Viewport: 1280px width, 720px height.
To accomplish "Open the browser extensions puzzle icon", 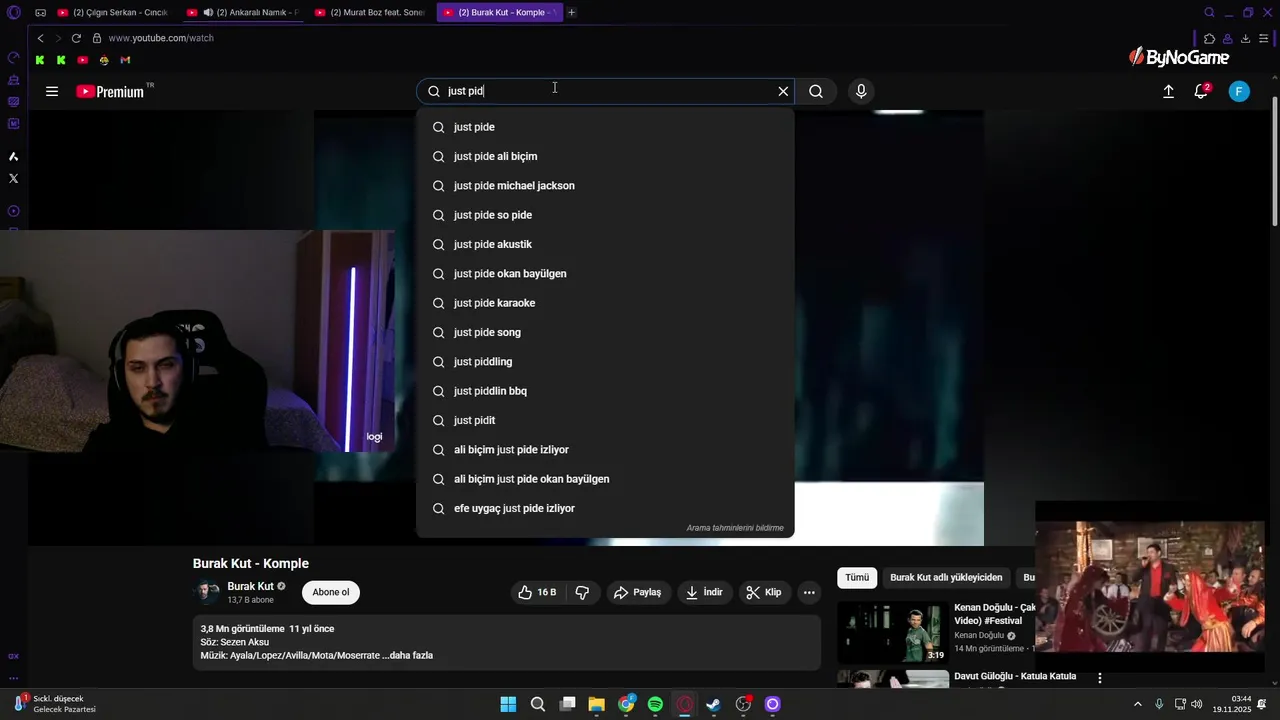I will tap(1209, 39).
